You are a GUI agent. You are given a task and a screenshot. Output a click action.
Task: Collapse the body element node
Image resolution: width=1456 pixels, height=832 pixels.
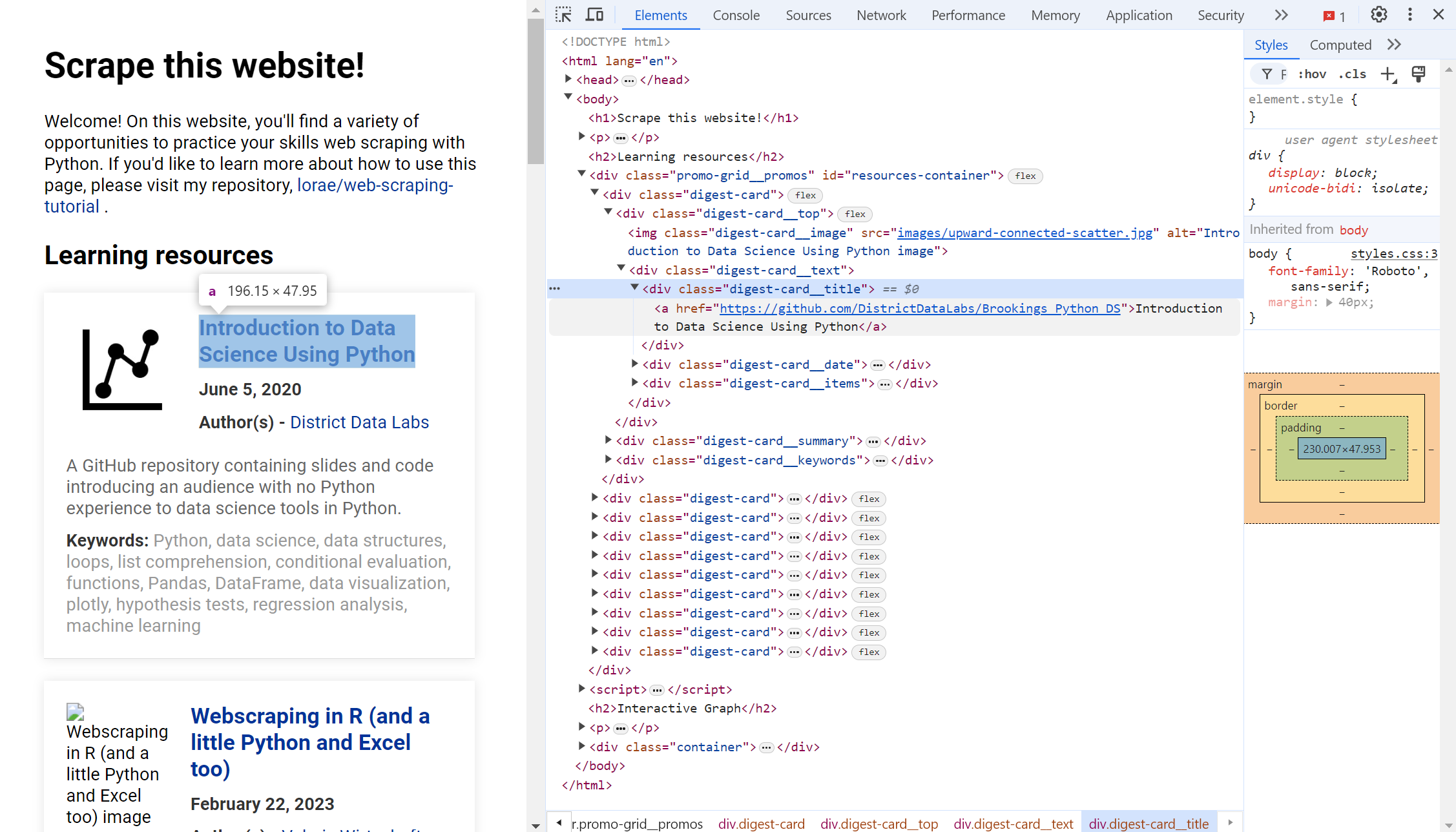568,98
